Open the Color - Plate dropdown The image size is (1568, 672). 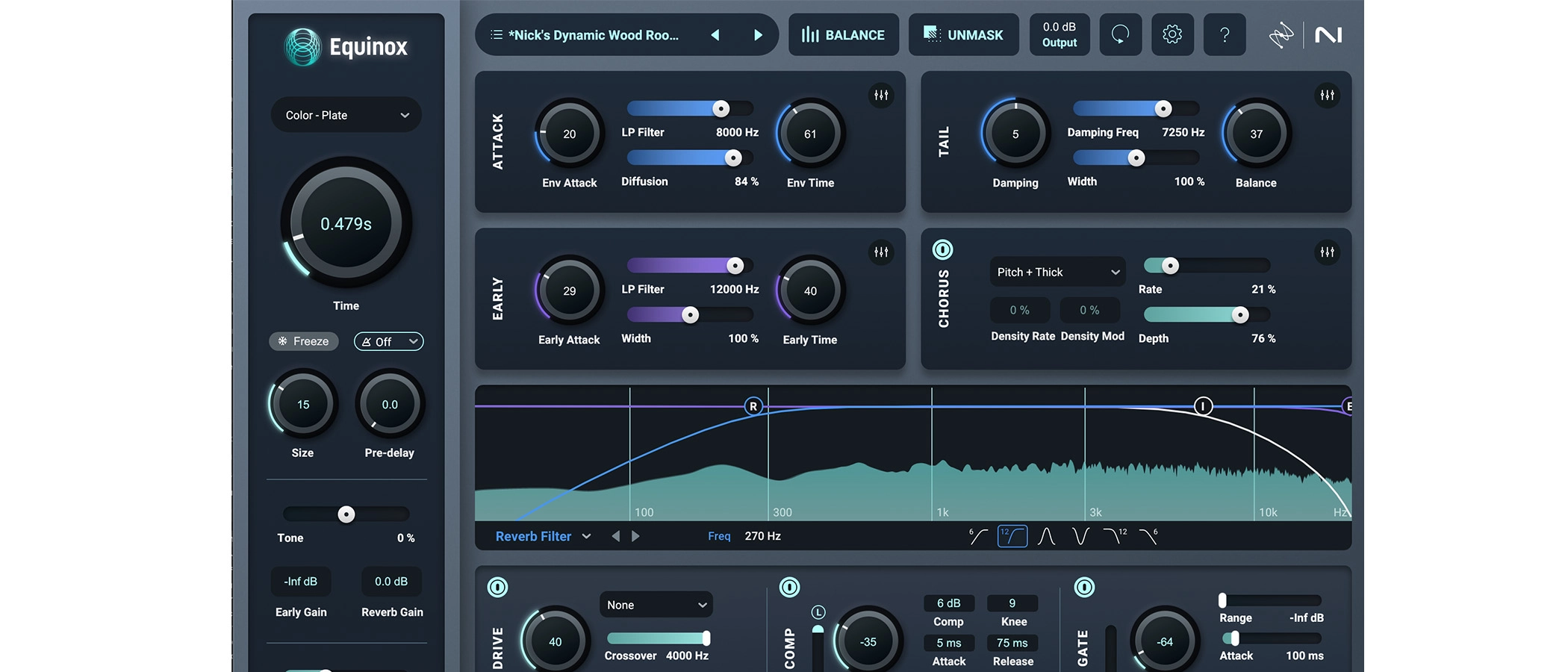[x=346, y=115]
